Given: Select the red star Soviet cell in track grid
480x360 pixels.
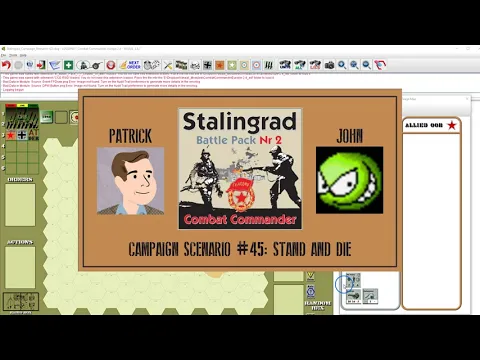Looking at the screenshot, I should click(x=11, y=135).
